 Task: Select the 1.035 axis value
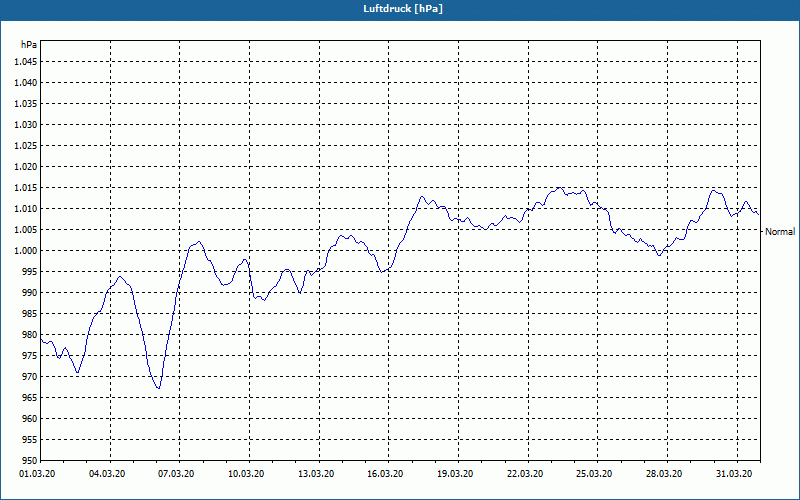[26, 104]
